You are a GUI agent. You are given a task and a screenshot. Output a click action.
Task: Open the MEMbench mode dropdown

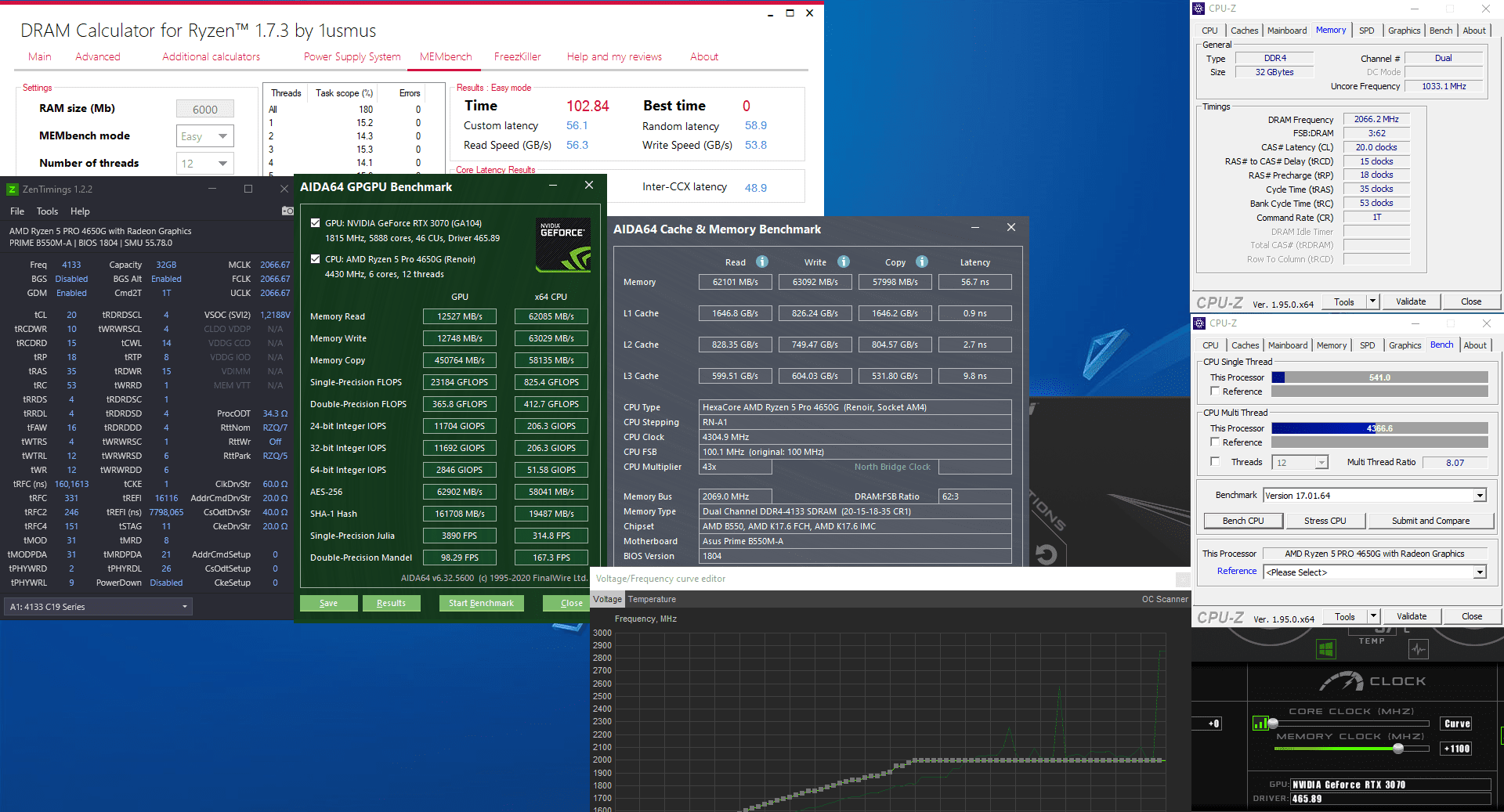205,136
